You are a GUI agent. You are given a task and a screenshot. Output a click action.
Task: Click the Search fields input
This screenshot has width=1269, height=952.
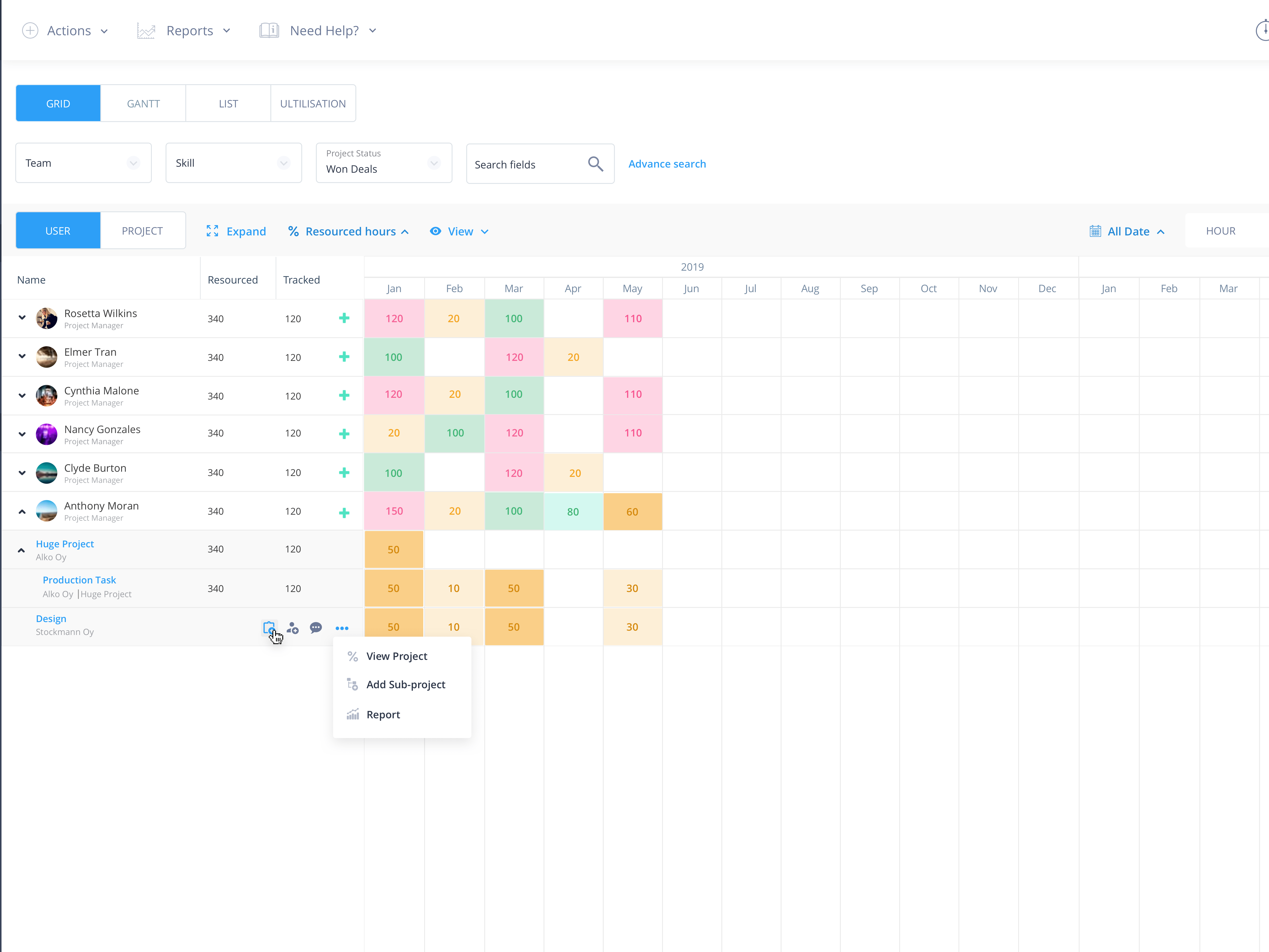click(540, 164)
